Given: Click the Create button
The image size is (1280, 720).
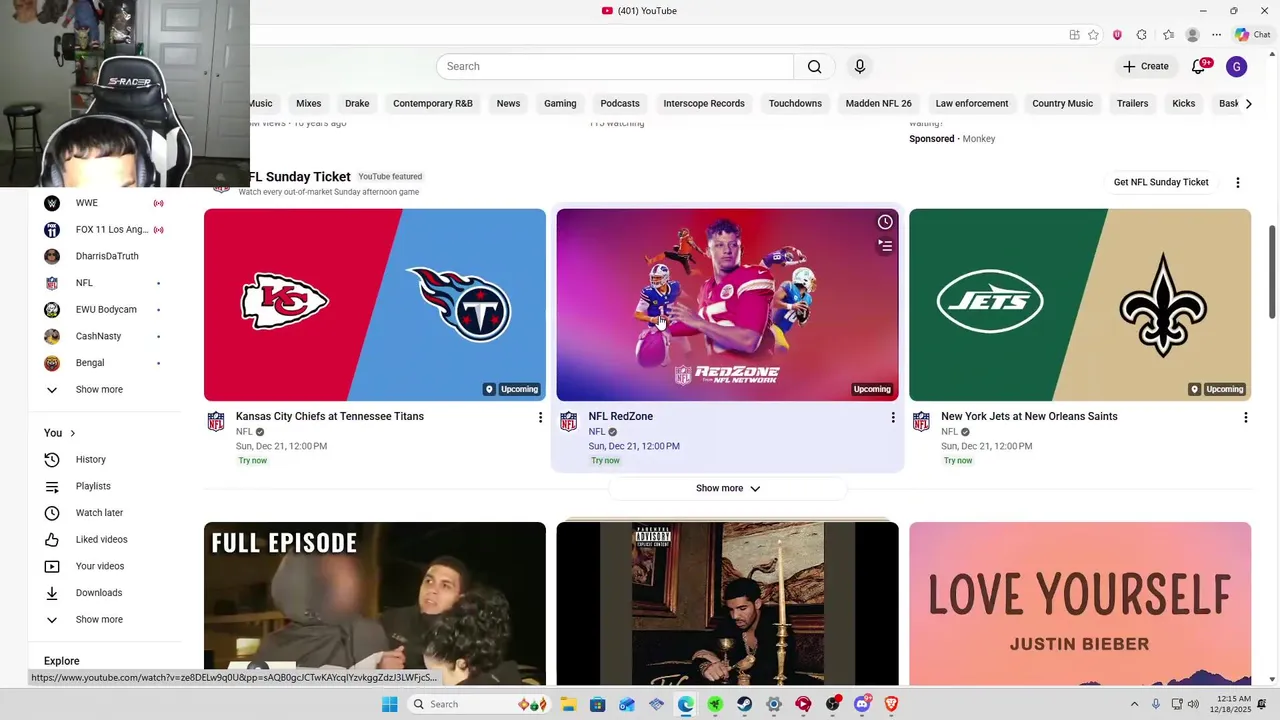Looking at the screenshot, I should pos(1145,66).
